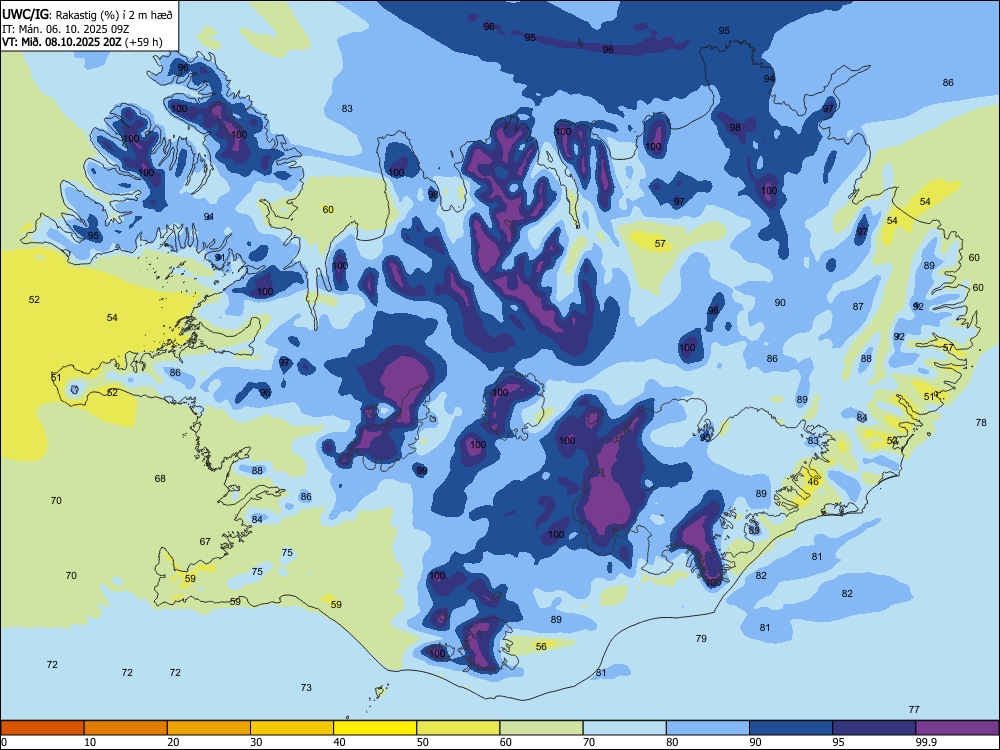The image size is (1000, 750).
Task: Click the indigo 95–99.9 legend swatch
Action: click(874, 728)
